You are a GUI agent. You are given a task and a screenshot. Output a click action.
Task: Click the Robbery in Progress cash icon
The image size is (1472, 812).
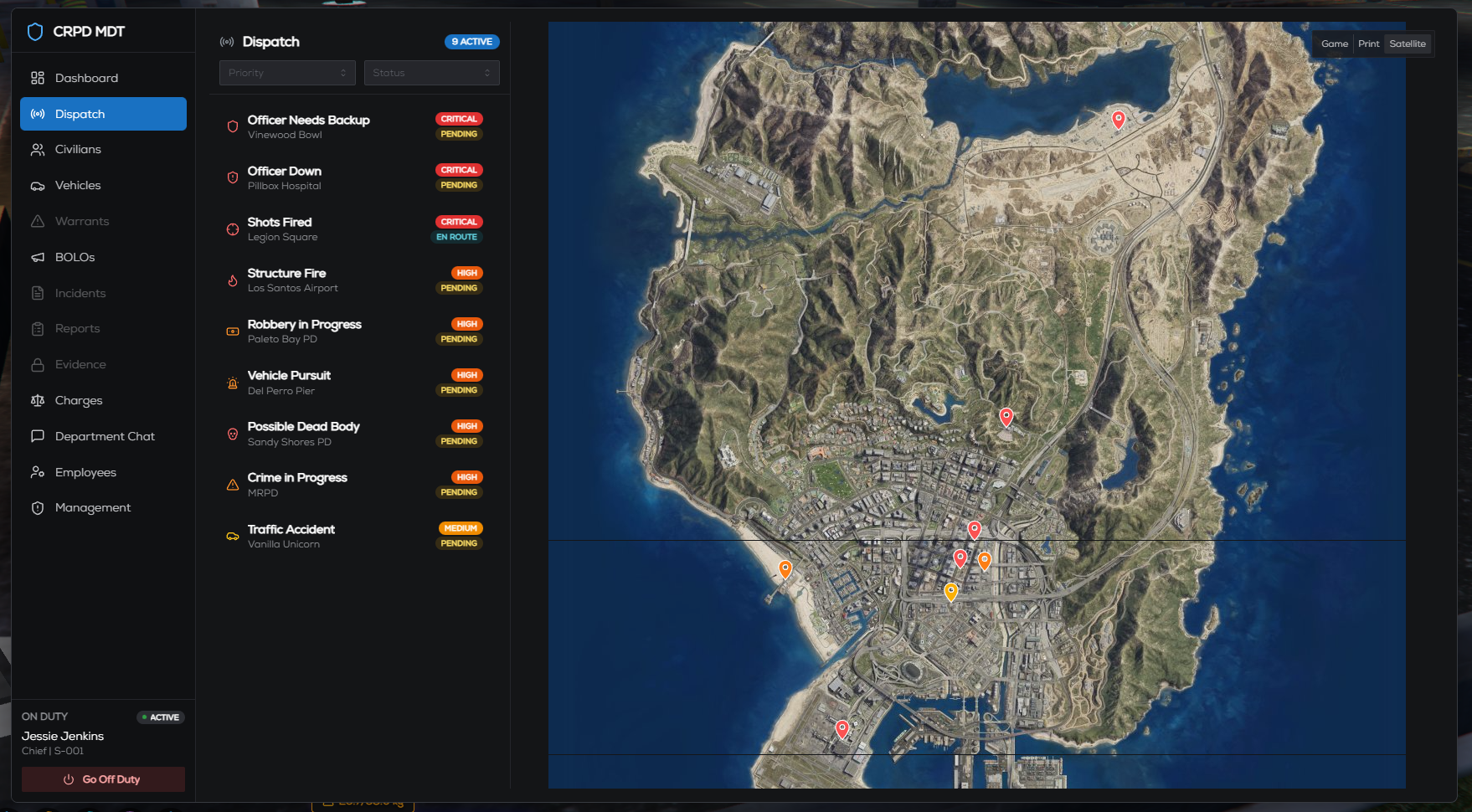tap(233, 331)
